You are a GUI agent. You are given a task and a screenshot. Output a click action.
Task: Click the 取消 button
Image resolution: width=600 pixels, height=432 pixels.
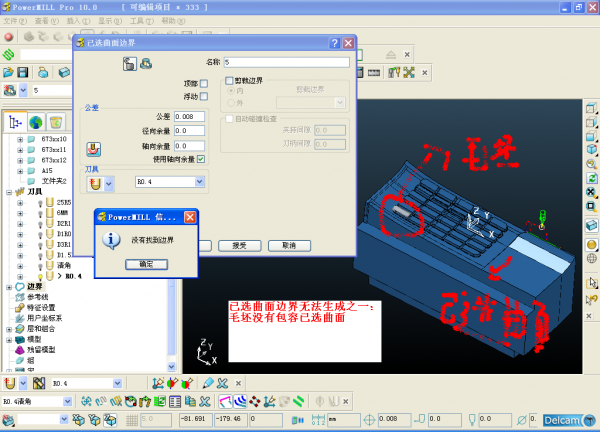click(x=289, y=246)
